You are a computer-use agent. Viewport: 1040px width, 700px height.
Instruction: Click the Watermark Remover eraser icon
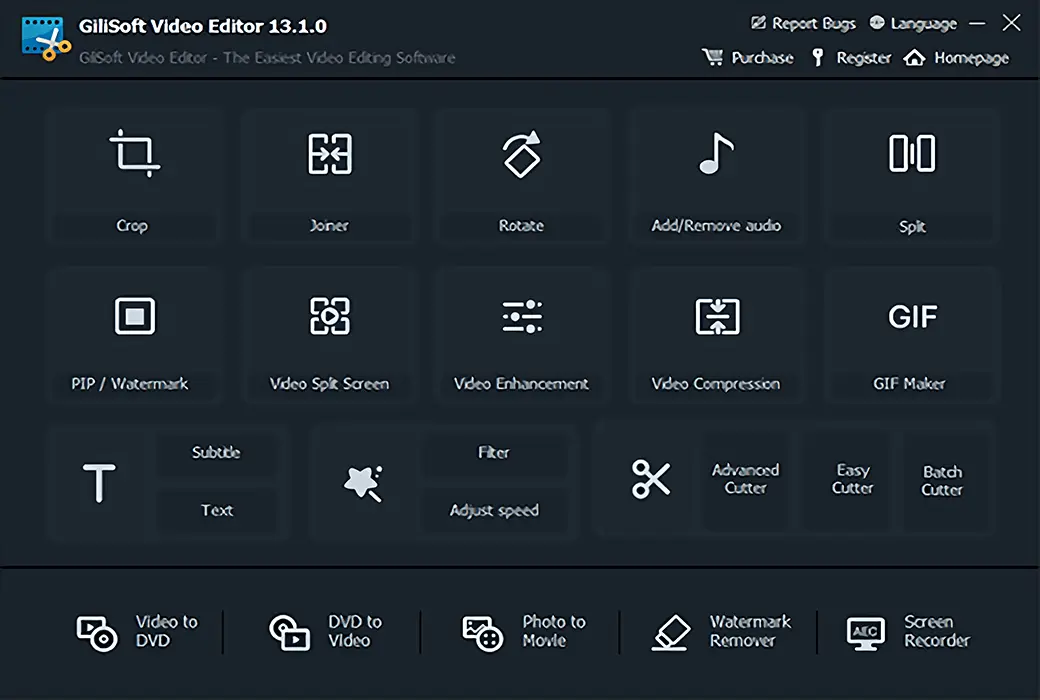click(x=671, y=632)
